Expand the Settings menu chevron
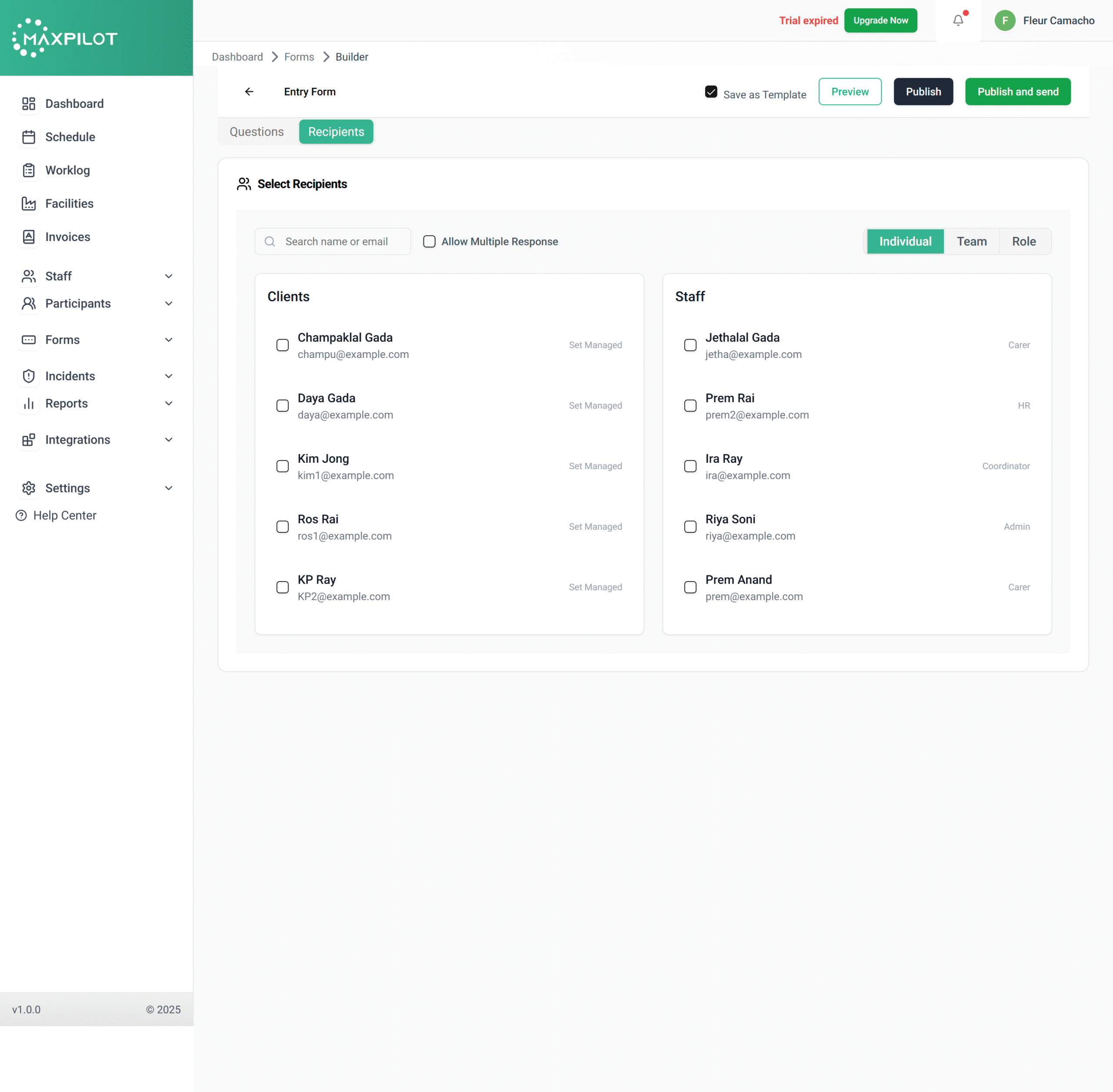1113x1092 pixels. tap(169, 488)
